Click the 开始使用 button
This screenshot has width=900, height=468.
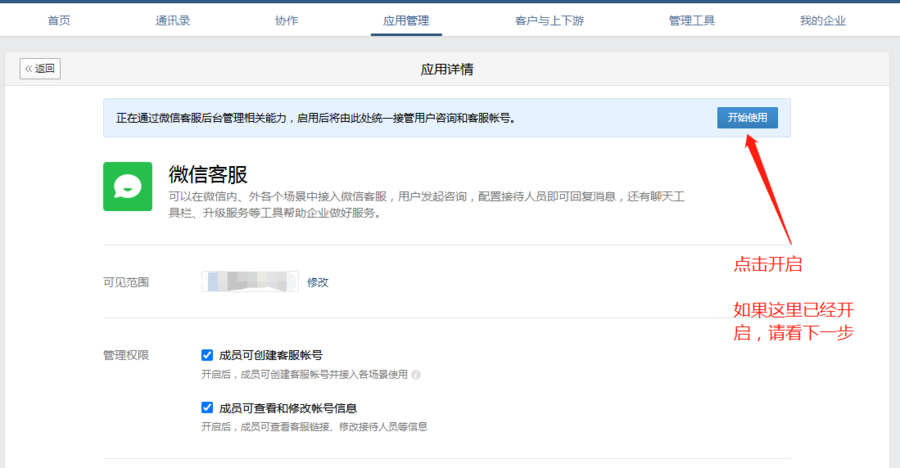[747, 118]
